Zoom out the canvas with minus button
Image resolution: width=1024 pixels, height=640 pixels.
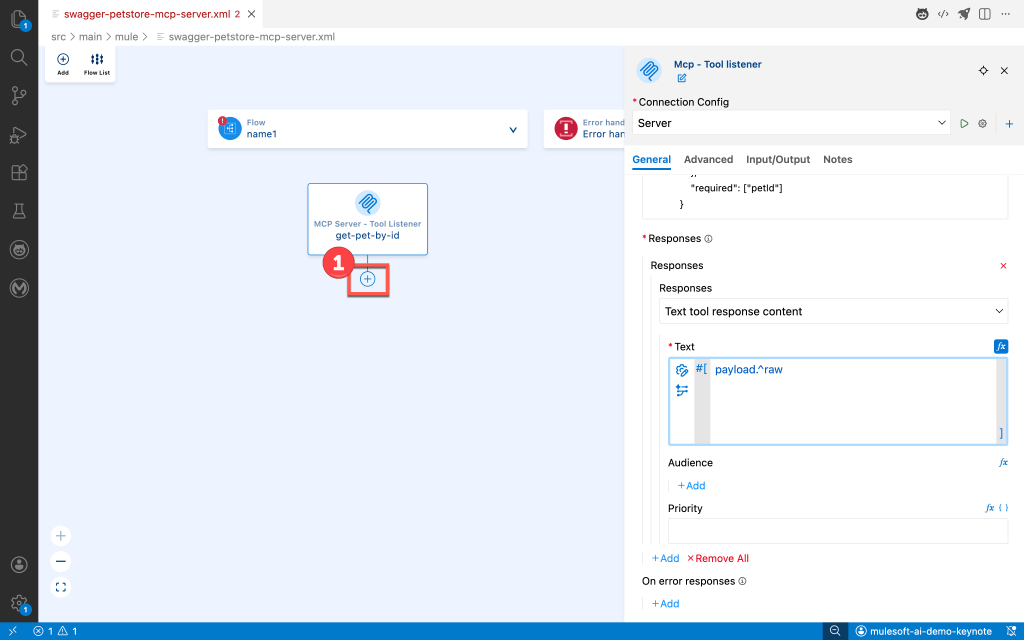(x=61, y=561)
